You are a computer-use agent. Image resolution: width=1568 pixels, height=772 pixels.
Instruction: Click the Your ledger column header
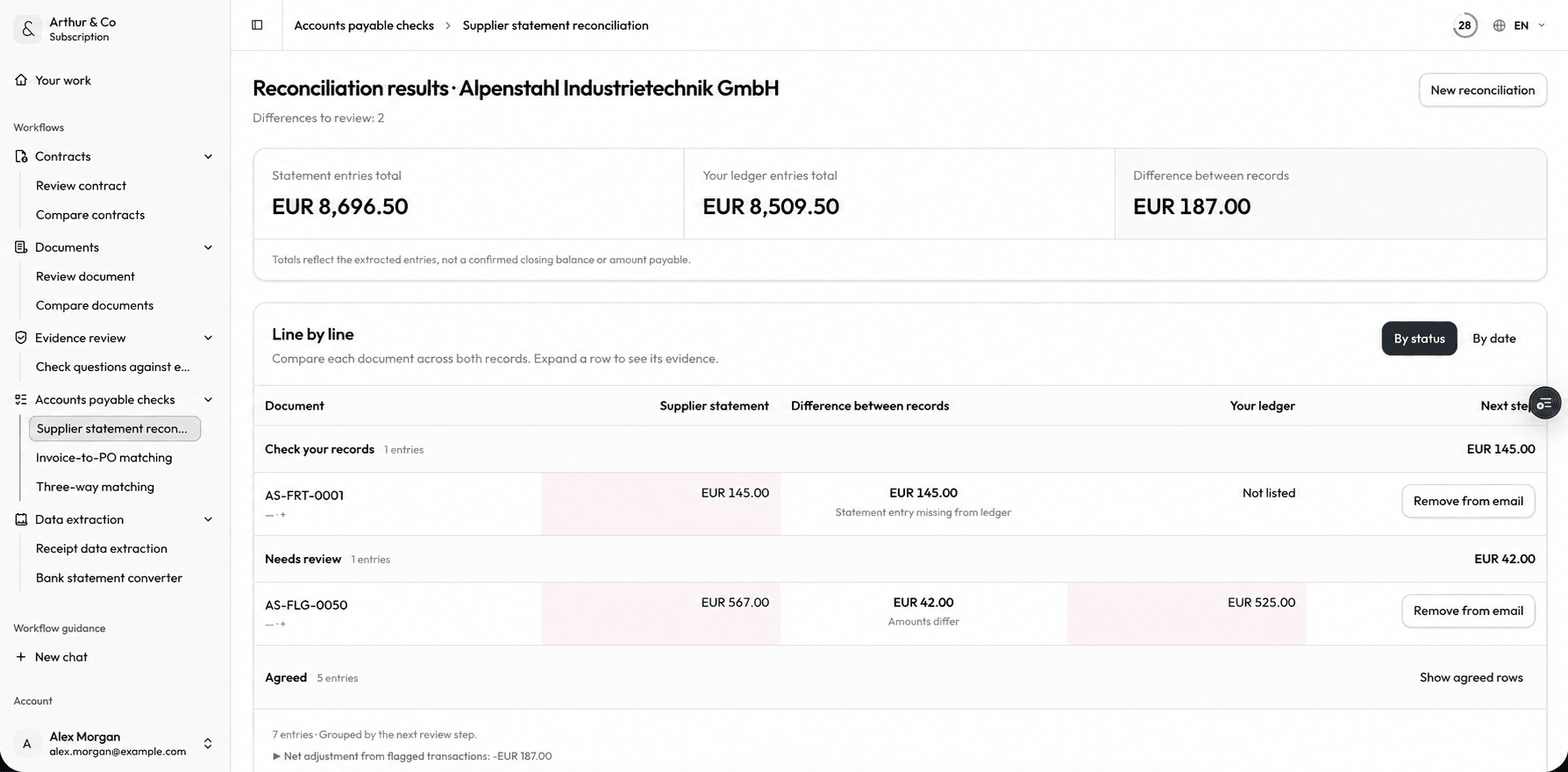tap(1262, 406)
